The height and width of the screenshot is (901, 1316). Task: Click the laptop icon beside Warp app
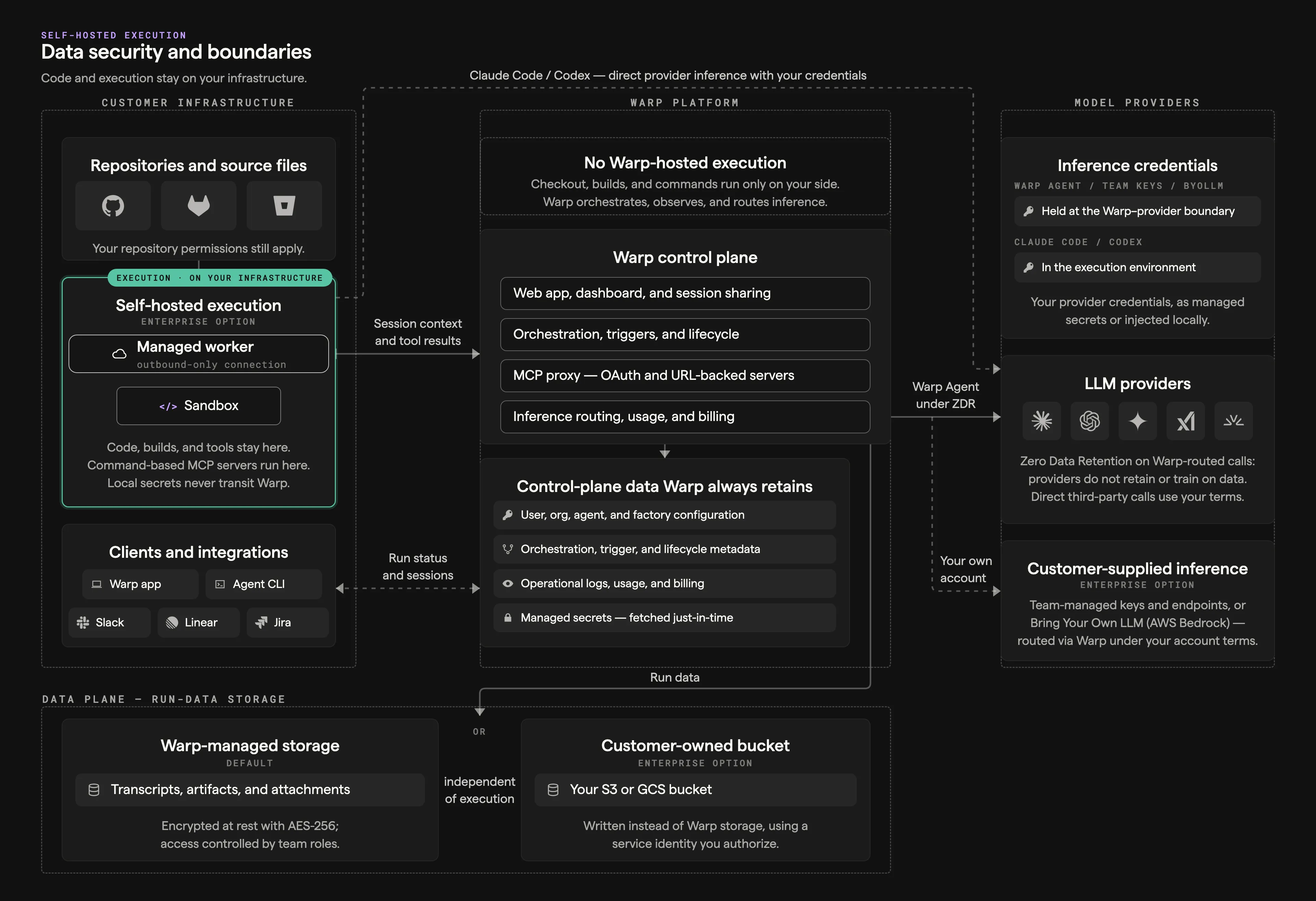97,584
